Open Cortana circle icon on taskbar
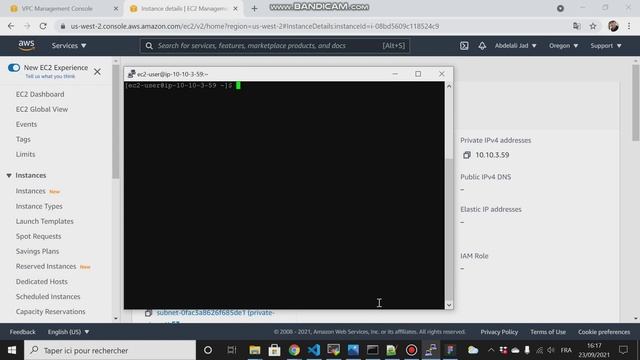 pyautogui.click(x=208, y=350)
